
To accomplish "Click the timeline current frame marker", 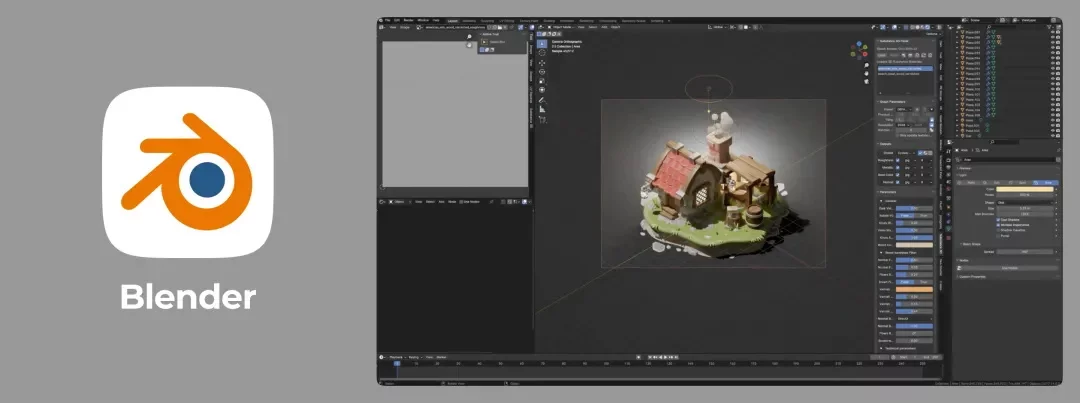I will (x=396, y=364).
